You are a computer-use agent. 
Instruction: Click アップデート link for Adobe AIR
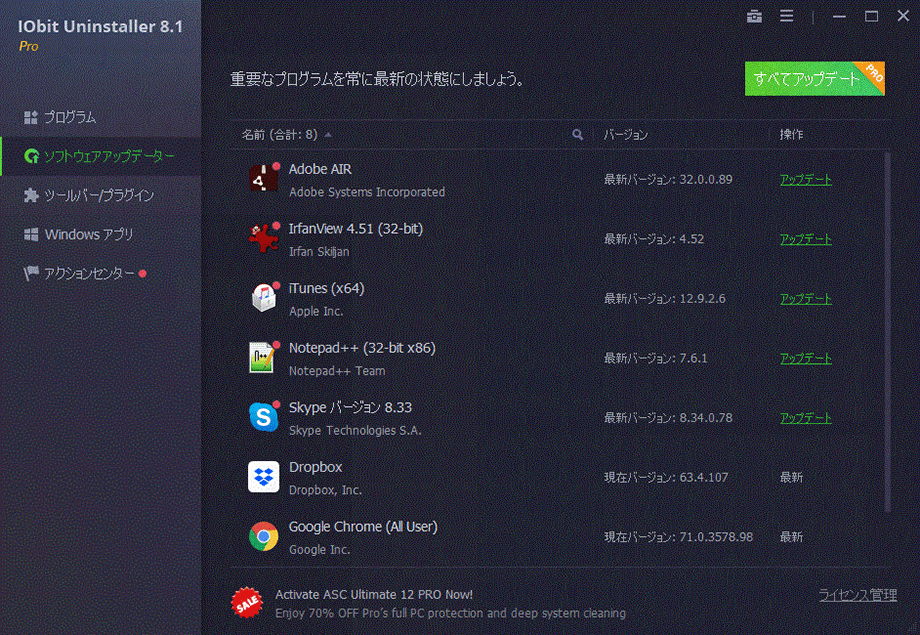(x=806, y=180)
